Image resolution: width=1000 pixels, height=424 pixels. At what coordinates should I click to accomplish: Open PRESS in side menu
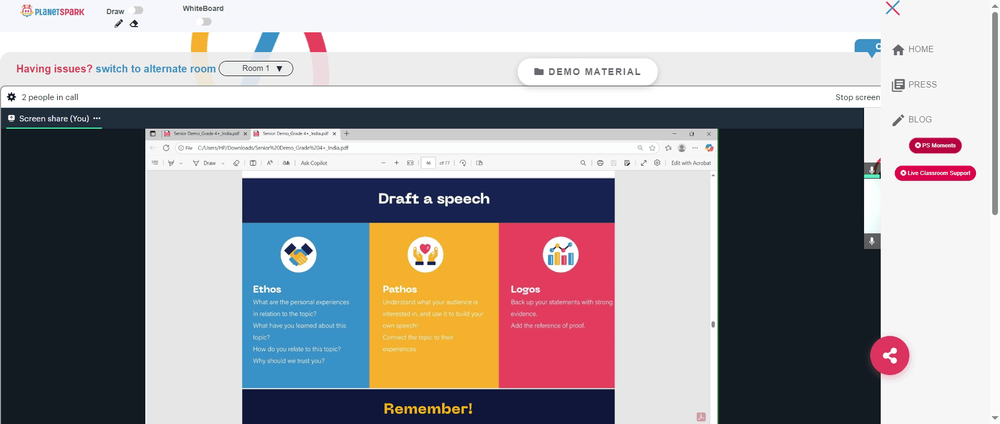tap(914, 84)
